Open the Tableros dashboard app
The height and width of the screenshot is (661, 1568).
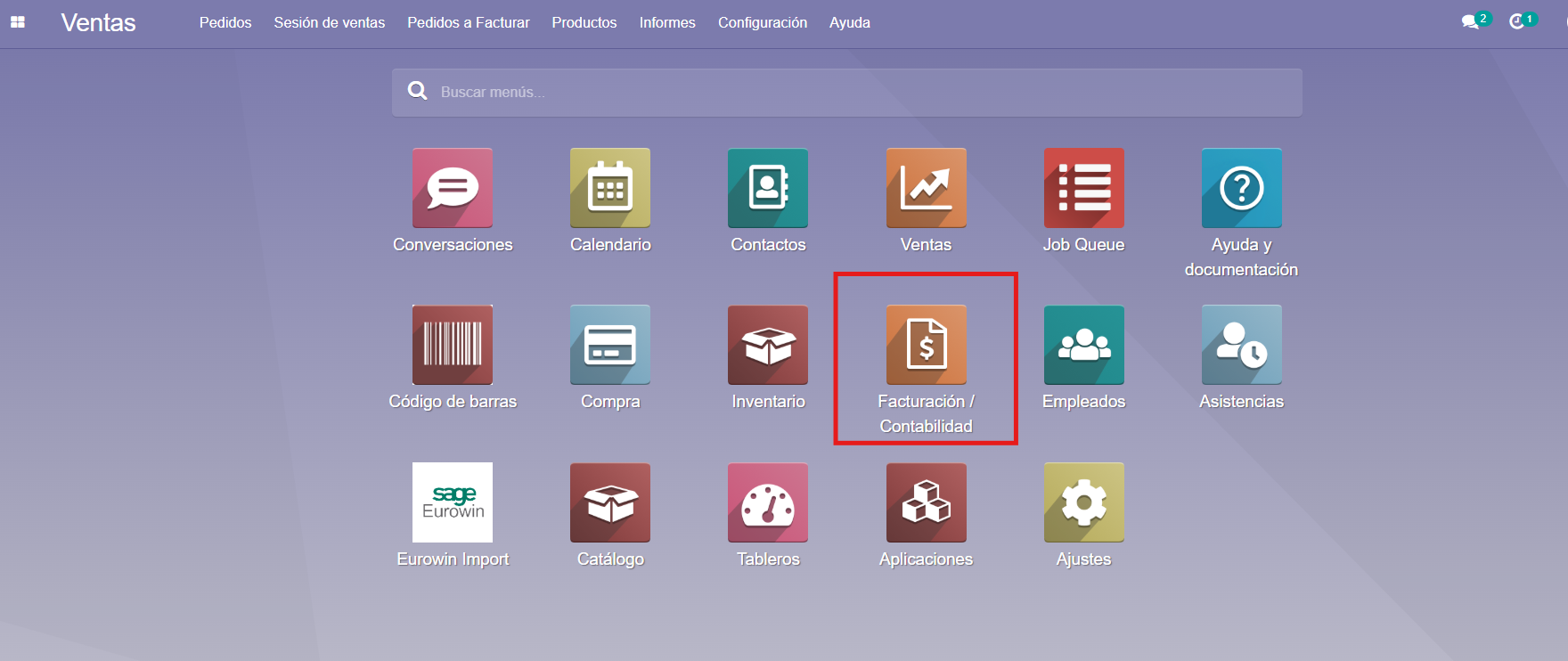768,502
